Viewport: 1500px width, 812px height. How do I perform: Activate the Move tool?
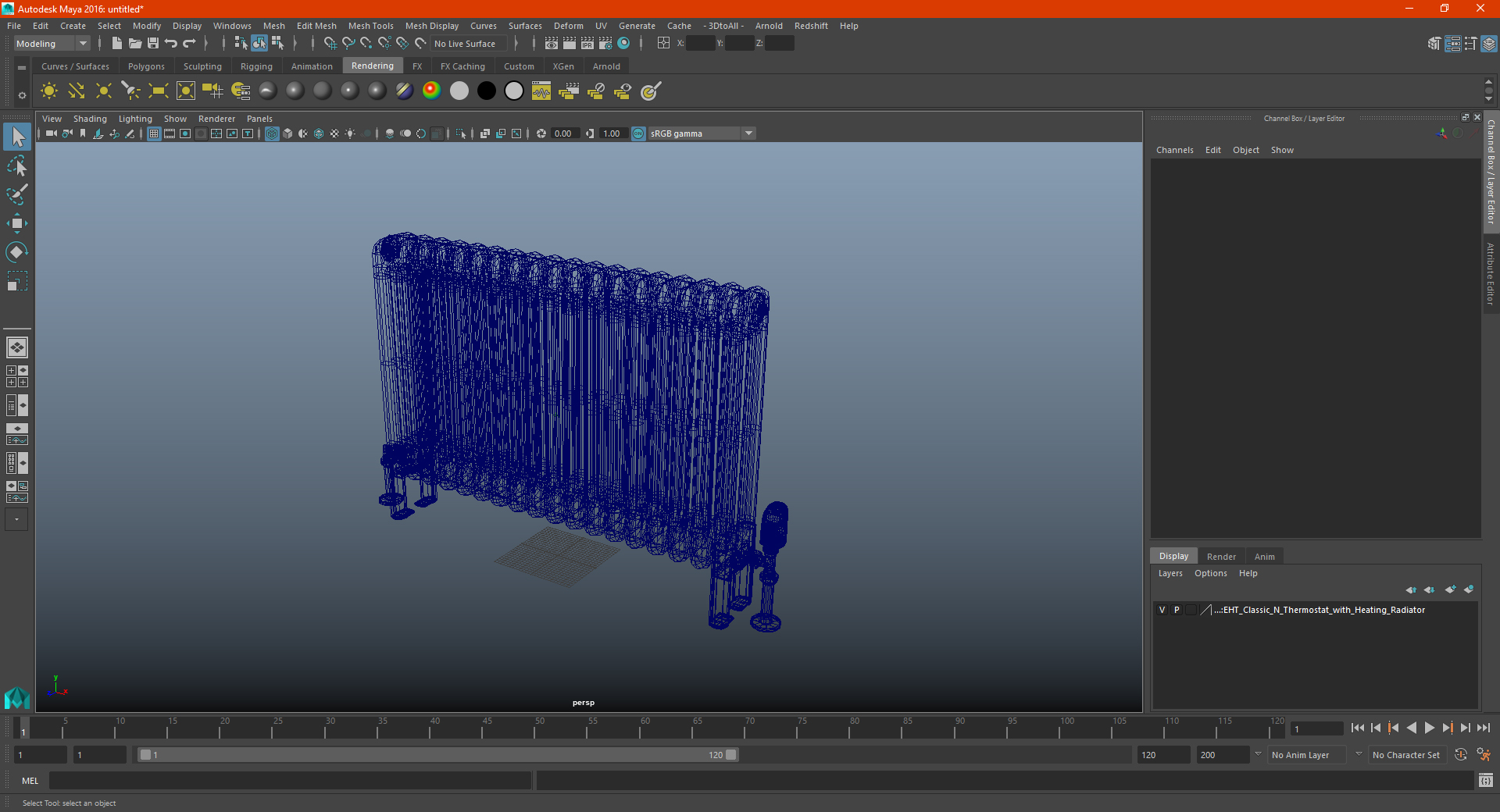click(17, 223)
